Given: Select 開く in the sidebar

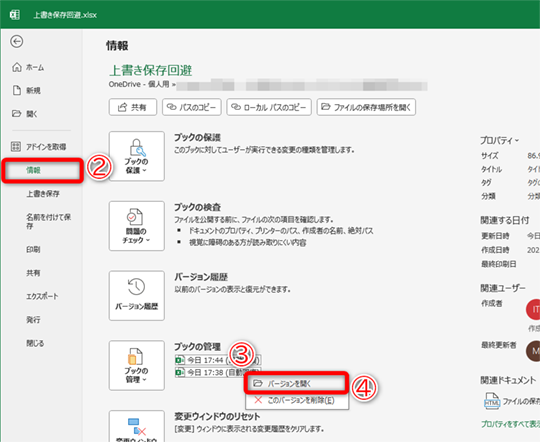Looking at the screenshot, I should click(25, 114).
